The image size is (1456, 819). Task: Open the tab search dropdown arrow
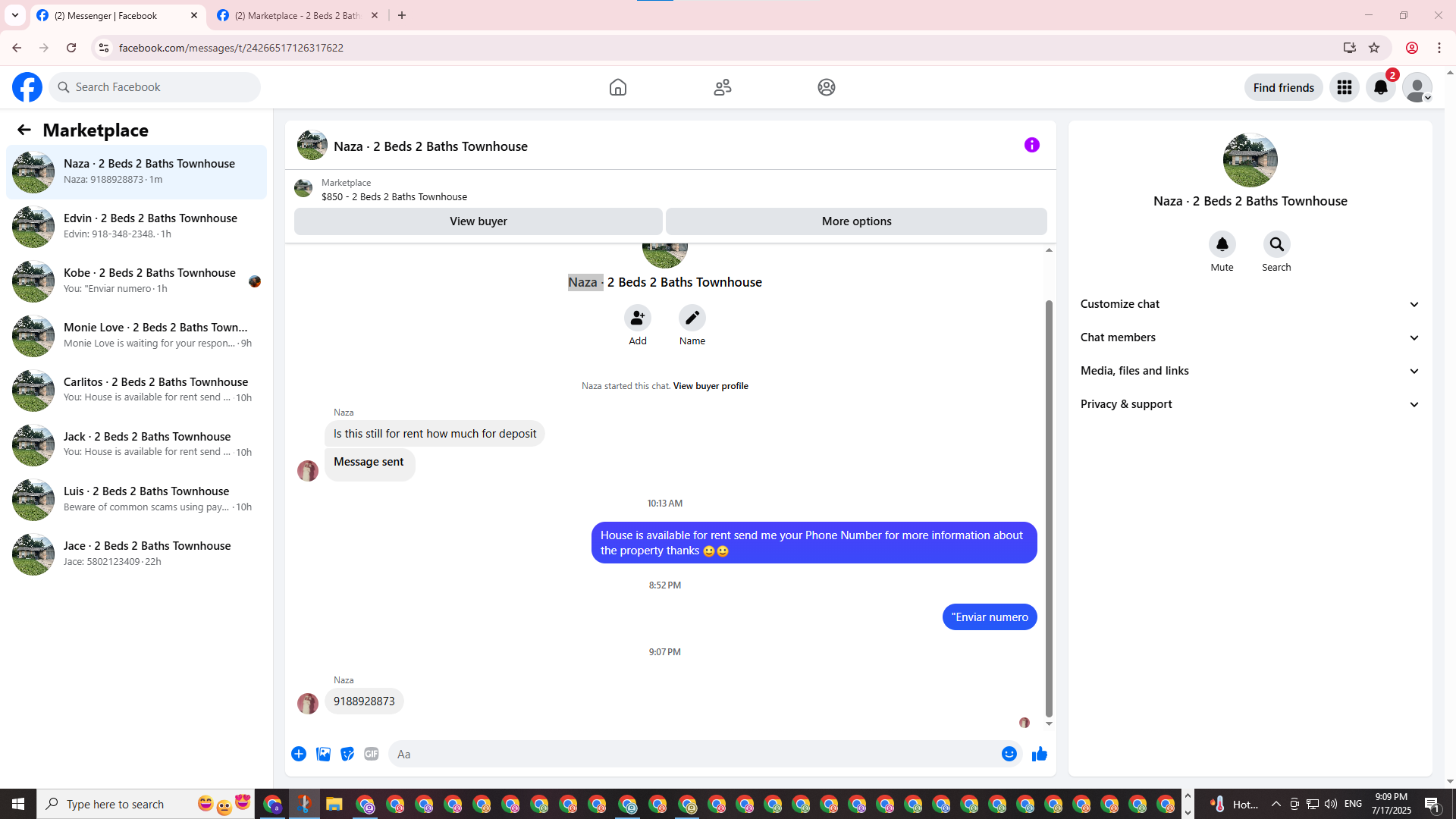[15, 15]
